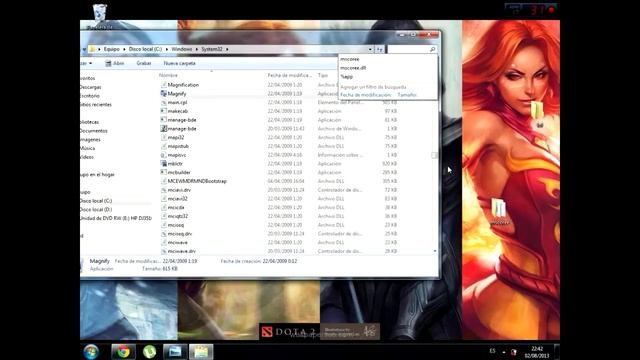This screenshot has width=640, height=360.
Task: Select the mciwave.drv file icon
Action: 164,251
